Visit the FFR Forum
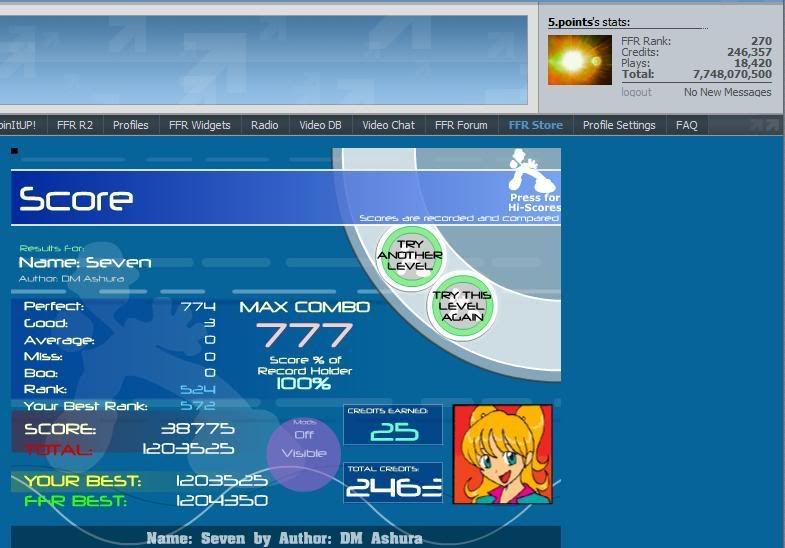 [461, 125]
